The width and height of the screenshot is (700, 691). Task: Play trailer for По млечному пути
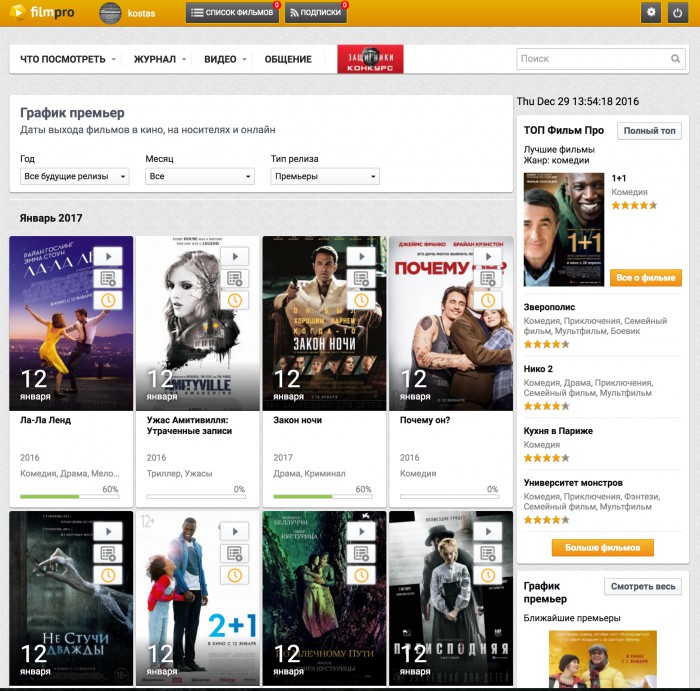point(361,531)
